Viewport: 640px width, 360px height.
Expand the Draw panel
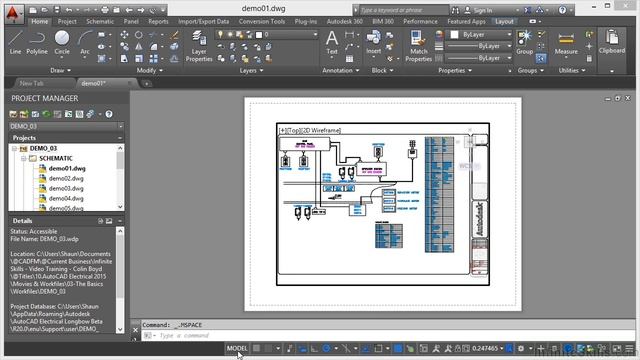(x=60, y=70)
